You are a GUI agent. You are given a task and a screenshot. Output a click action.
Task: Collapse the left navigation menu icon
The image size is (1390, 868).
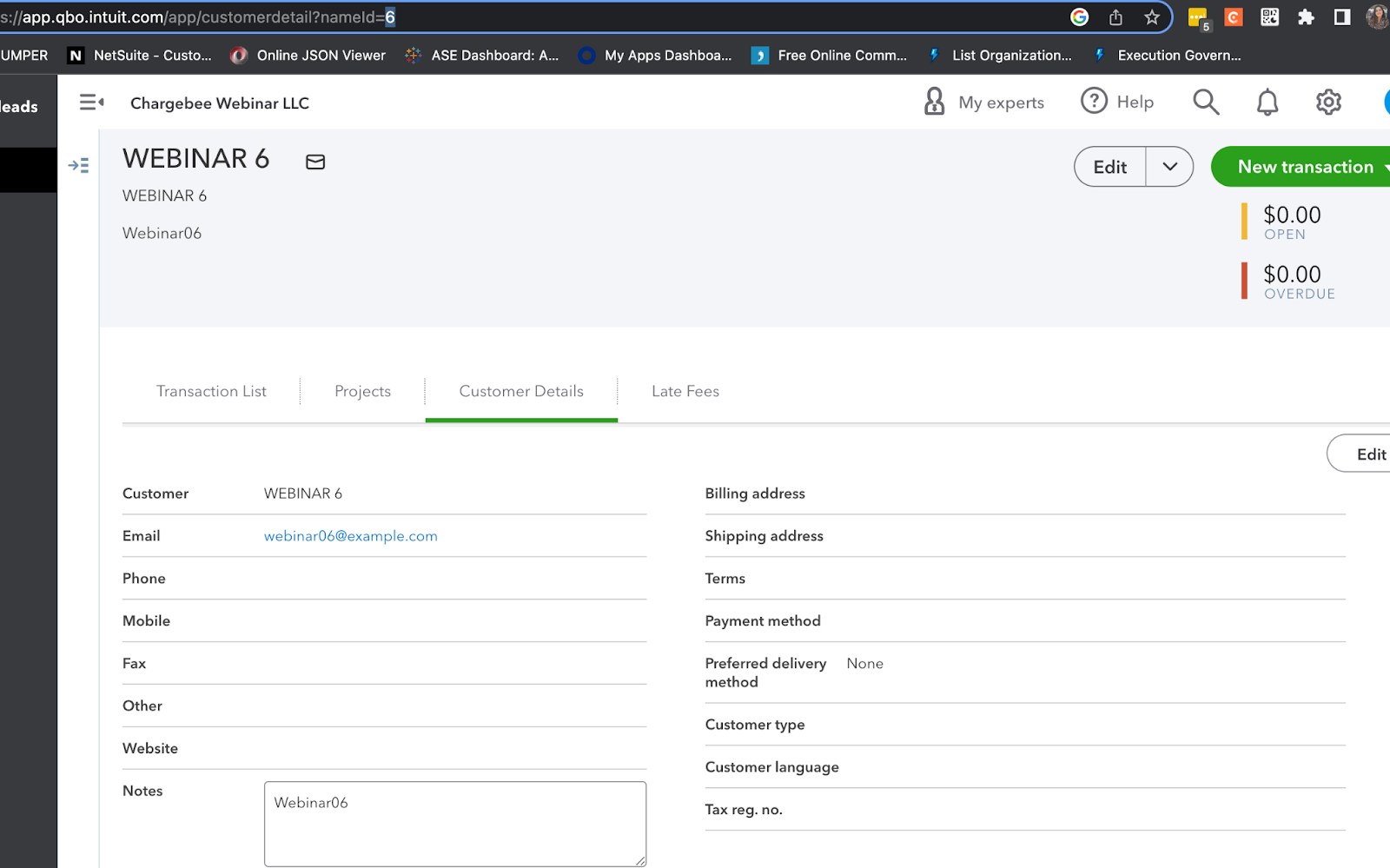[x=91, y=103]
